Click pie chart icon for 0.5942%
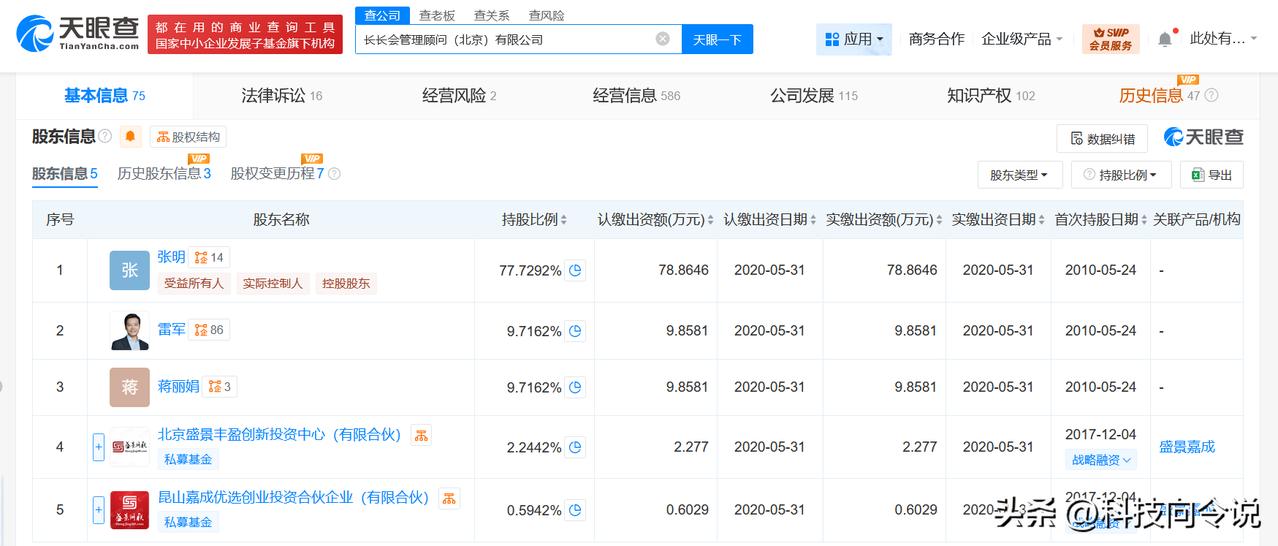This screenshot has height=546, width=1278. pyautogui.click(x=575, y=510)
